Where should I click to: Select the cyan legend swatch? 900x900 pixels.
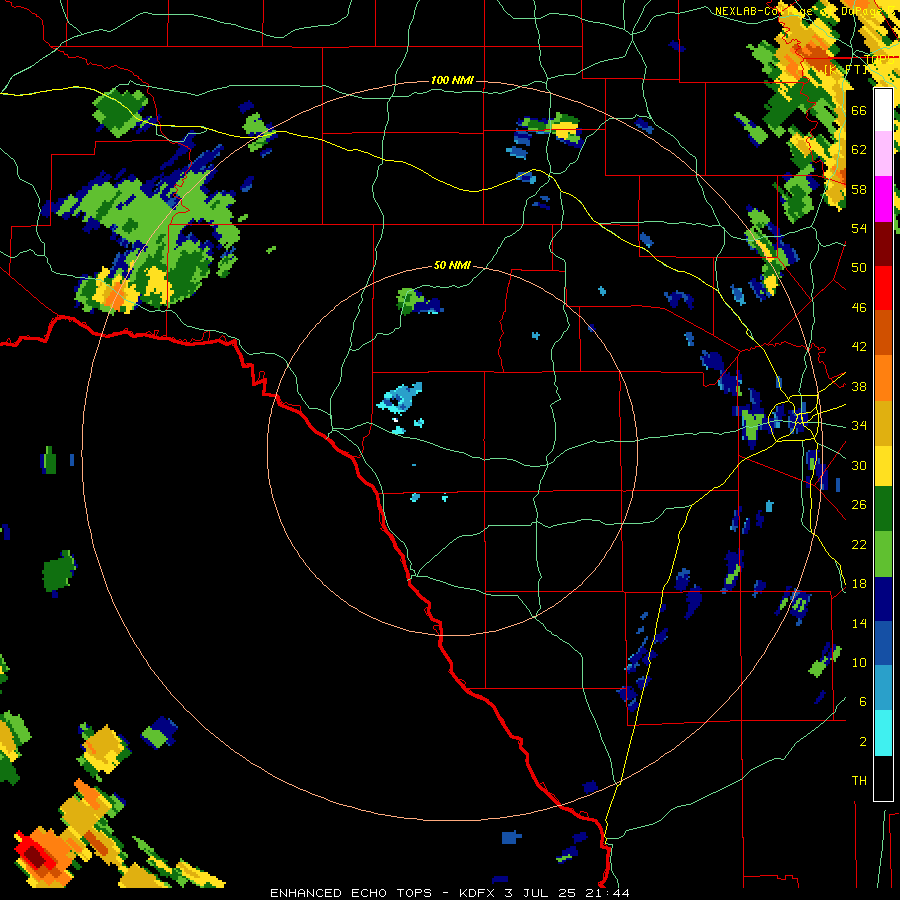pyautogui.click(x=883, y=733)
